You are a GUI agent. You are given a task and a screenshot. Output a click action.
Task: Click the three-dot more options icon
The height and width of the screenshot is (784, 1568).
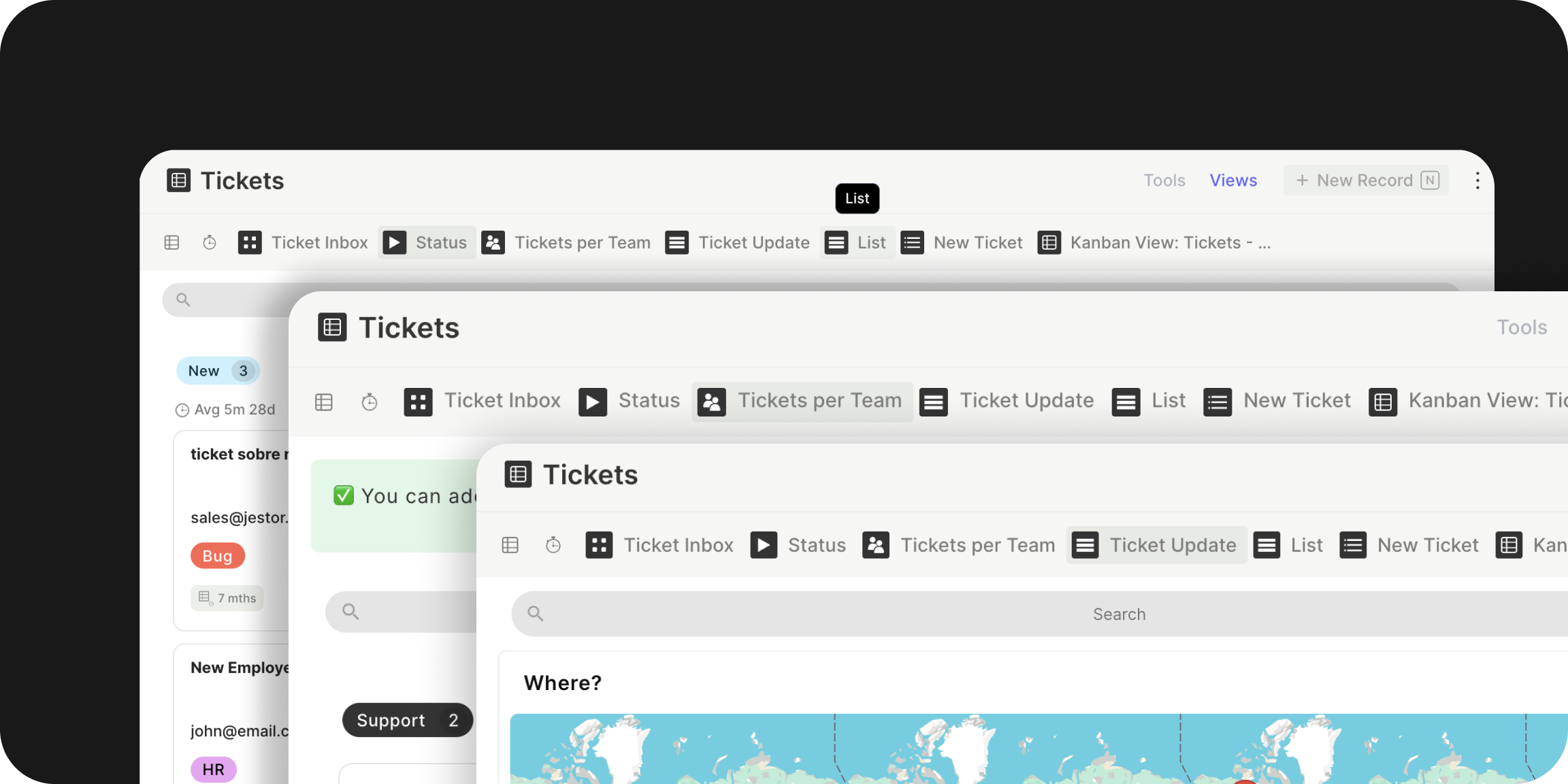(x=1477, y=180)
